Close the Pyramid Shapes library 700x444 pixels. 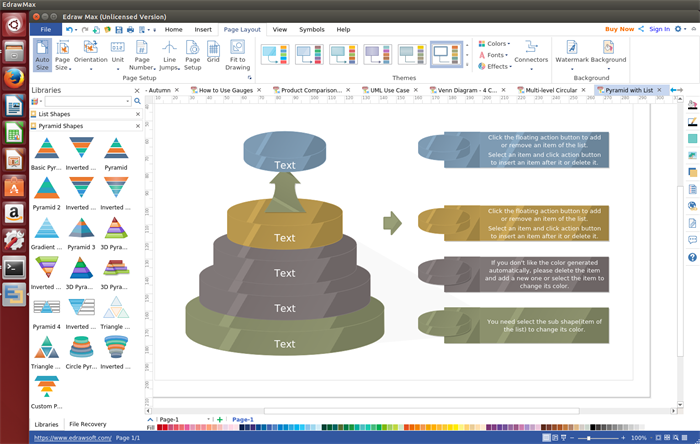tap(138, 126)
